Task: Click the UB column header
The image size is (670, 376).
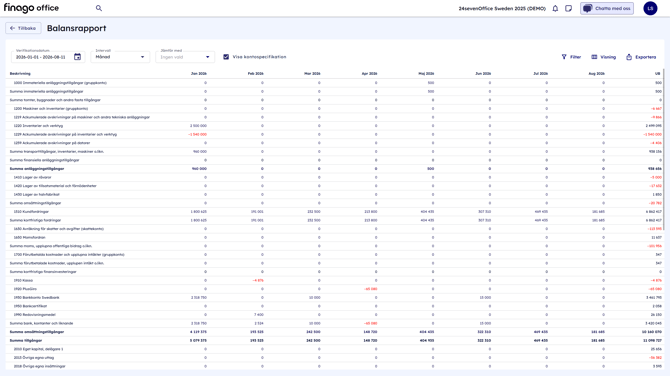Action: [658, 73]
